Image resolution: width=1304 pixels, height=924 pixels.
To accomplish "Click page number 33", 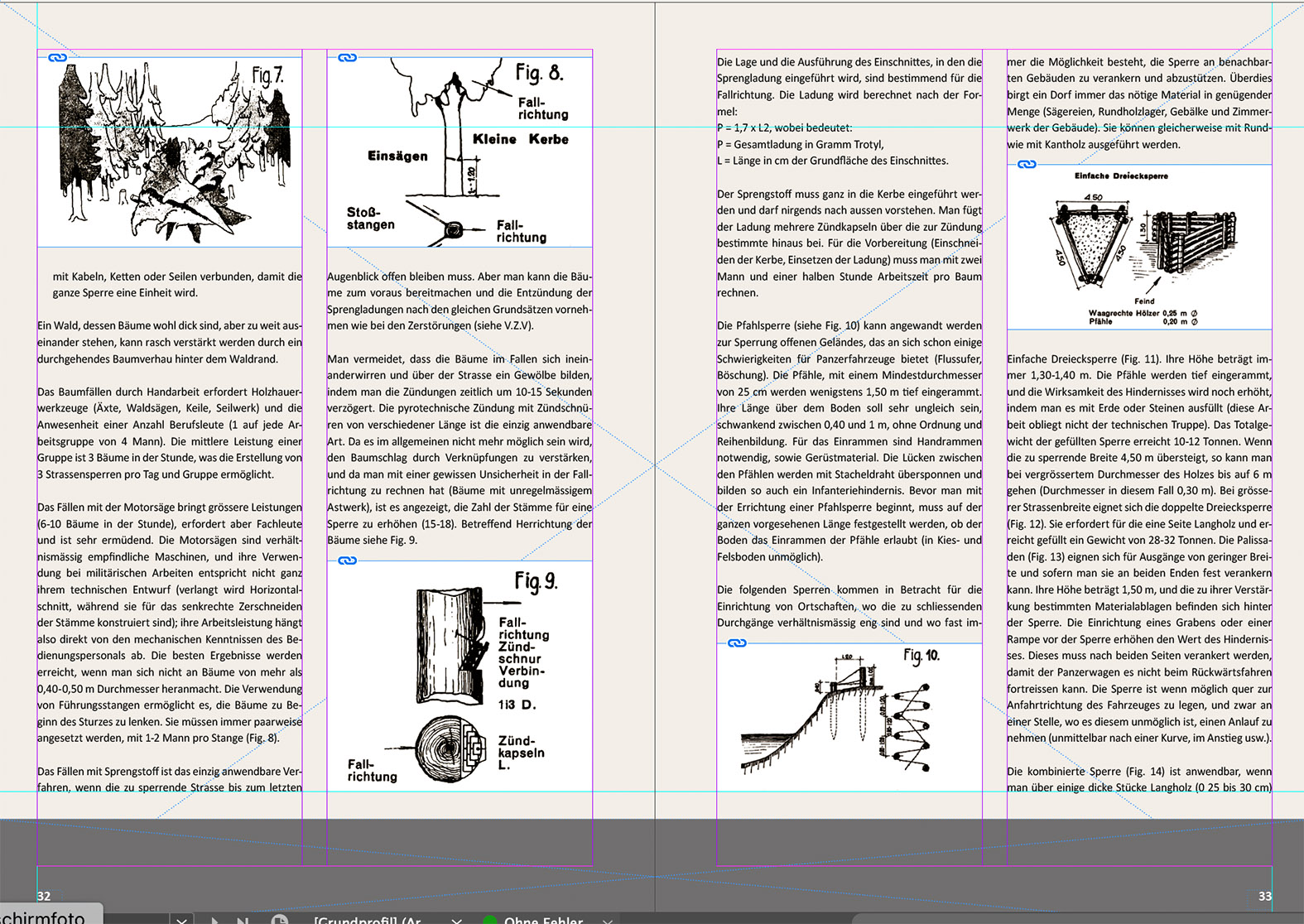I will [1265, 896].
